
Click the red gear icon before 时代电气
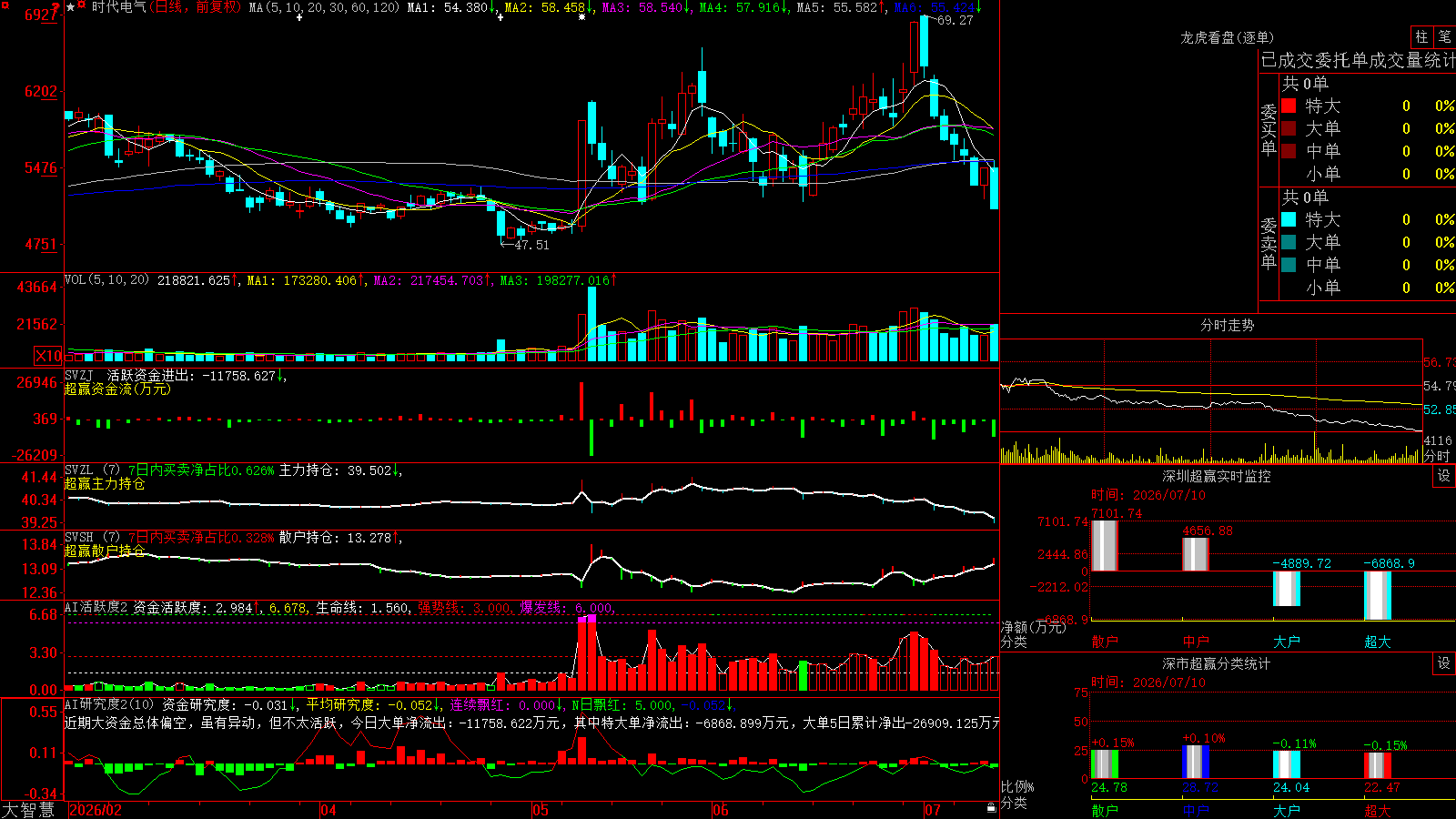(82, 6)
